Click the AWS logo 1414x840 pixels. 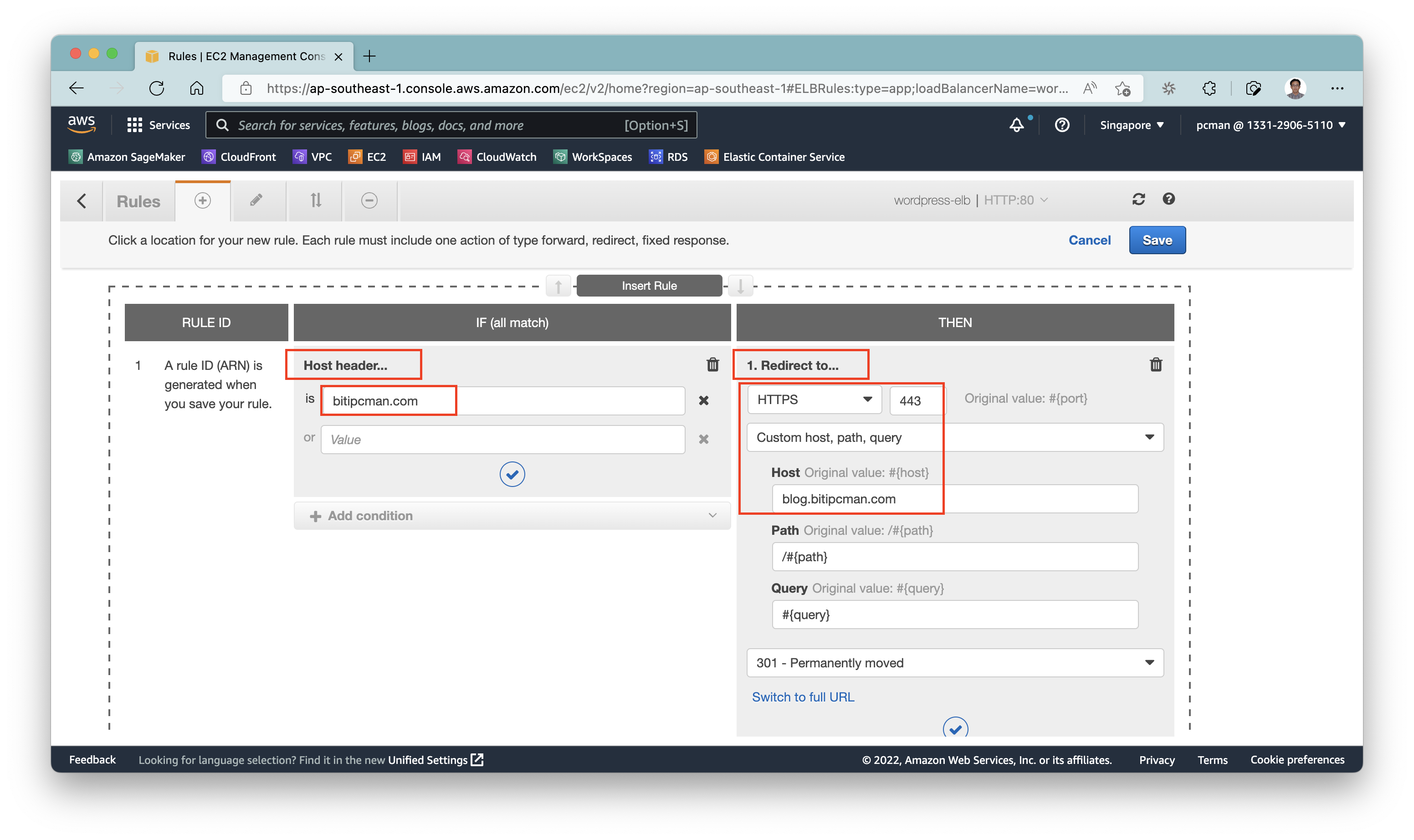point(82,124)
